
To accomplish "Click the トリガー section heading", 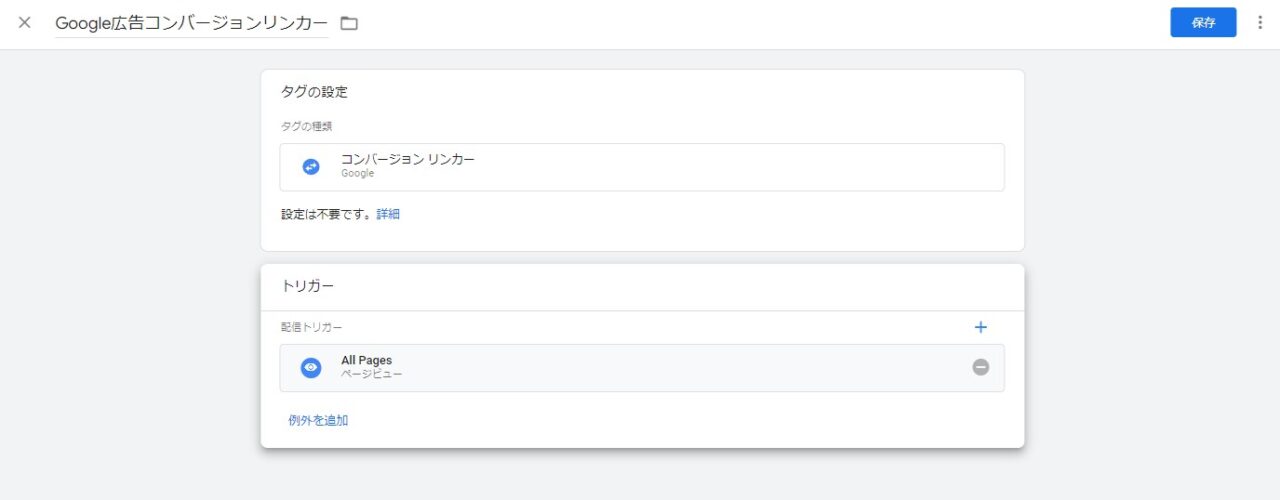I will click(307, 286).
